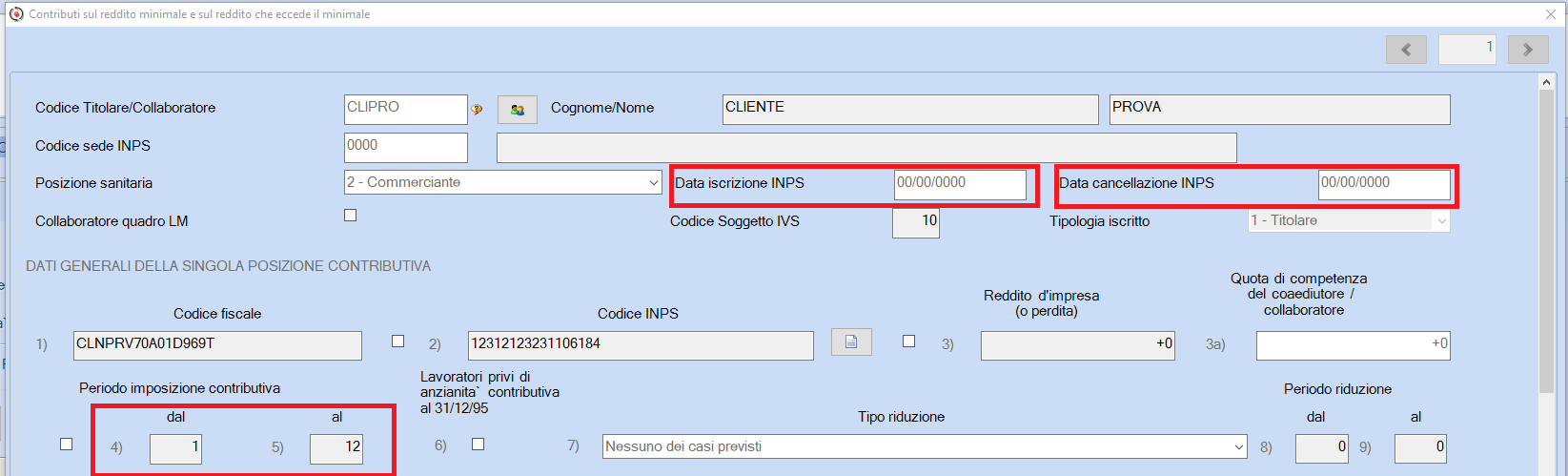
Task: Click the small hint icon beside CLIPRO field
Action: [477, 110]
